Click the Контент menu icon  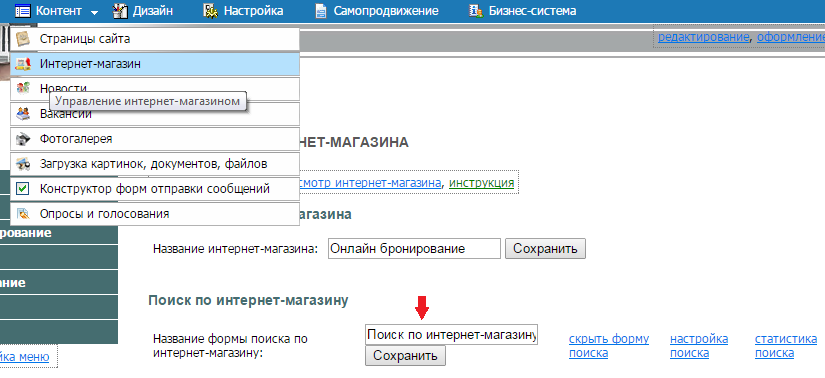point(23,11)
